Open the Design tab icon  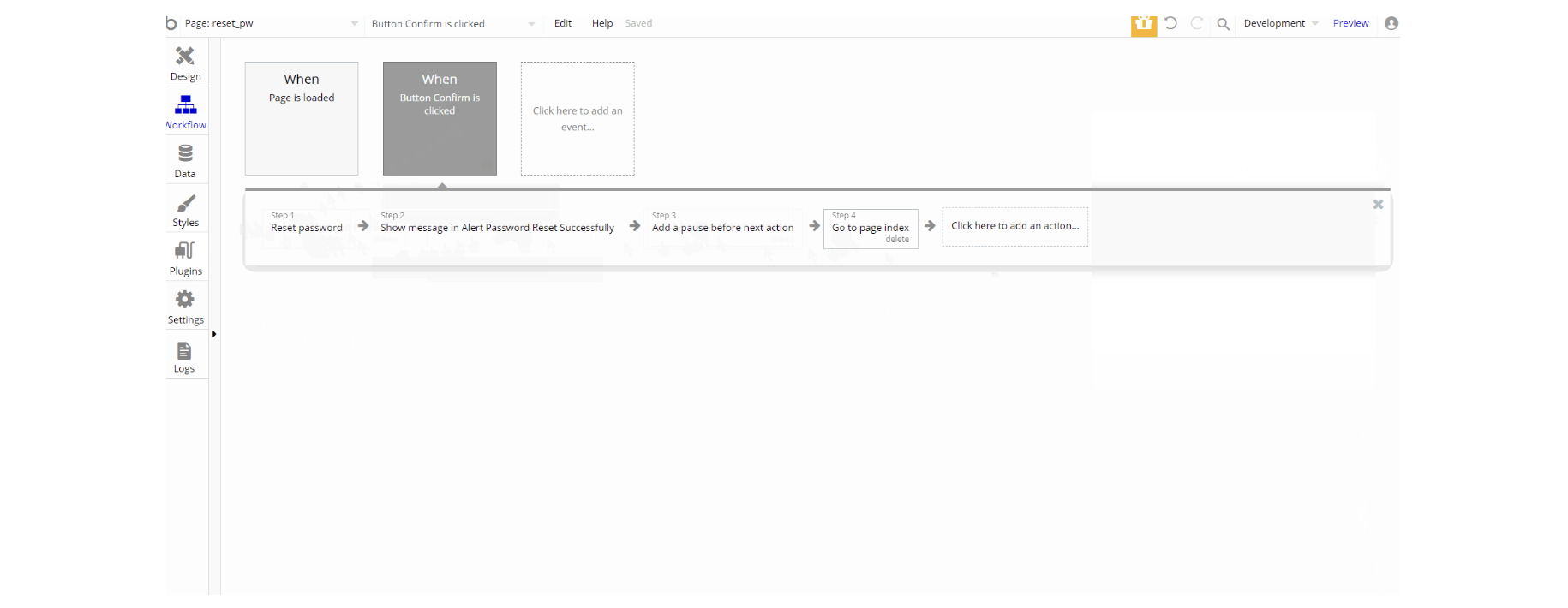coord(185,56)
